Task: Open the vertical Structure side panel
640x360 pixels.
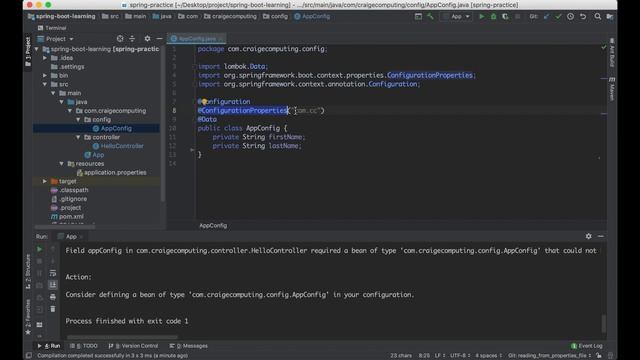Action: tap(28, 271)
